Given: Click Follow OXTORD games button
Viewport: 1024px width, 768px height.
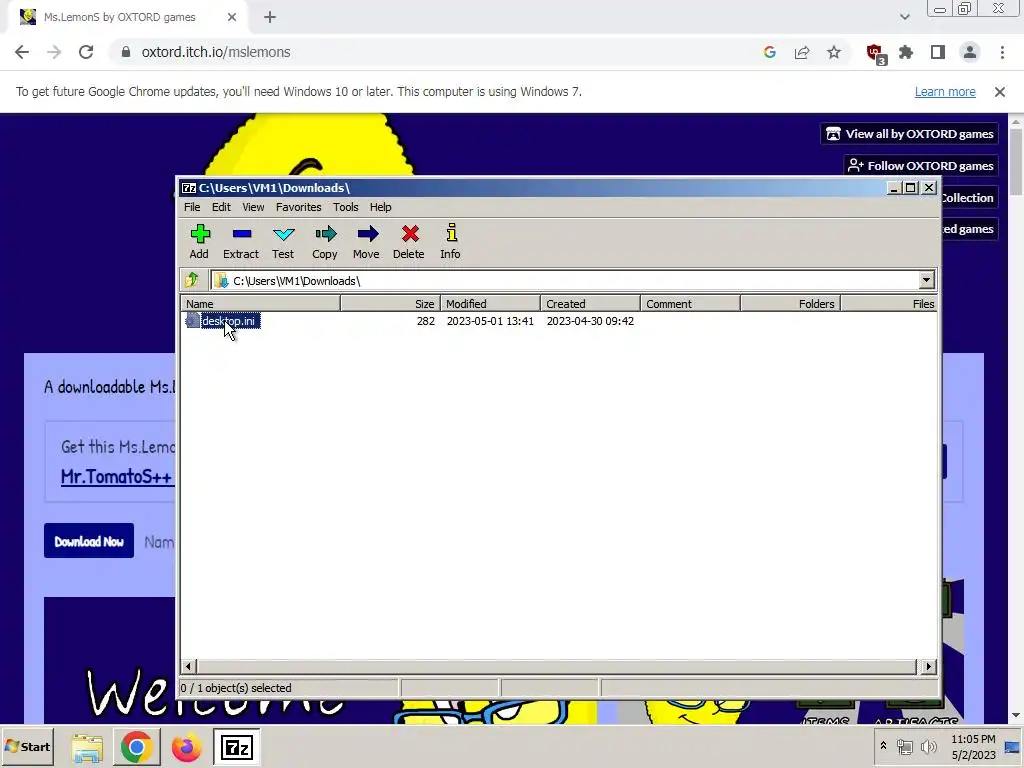Looking at the screenshot, I should 921,166.
